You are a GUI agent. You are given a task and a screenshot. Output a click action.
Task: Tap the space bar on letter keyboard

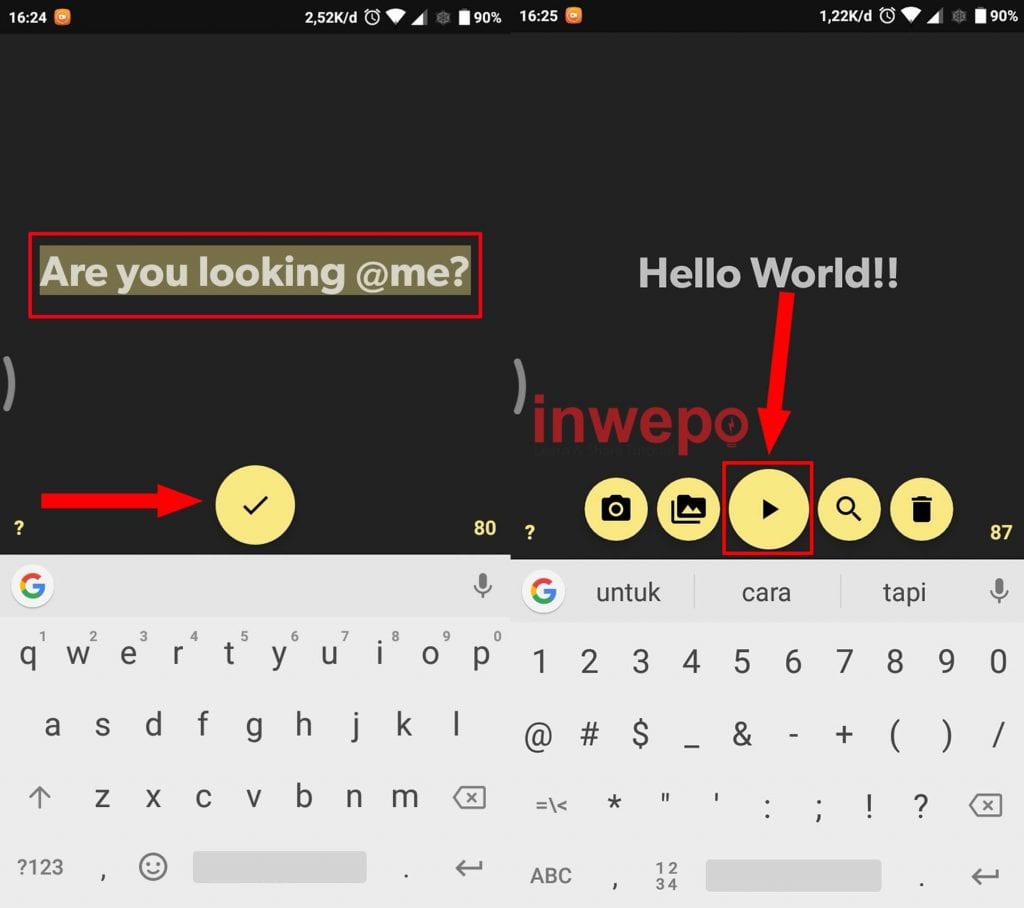click(x=280, y=867)
